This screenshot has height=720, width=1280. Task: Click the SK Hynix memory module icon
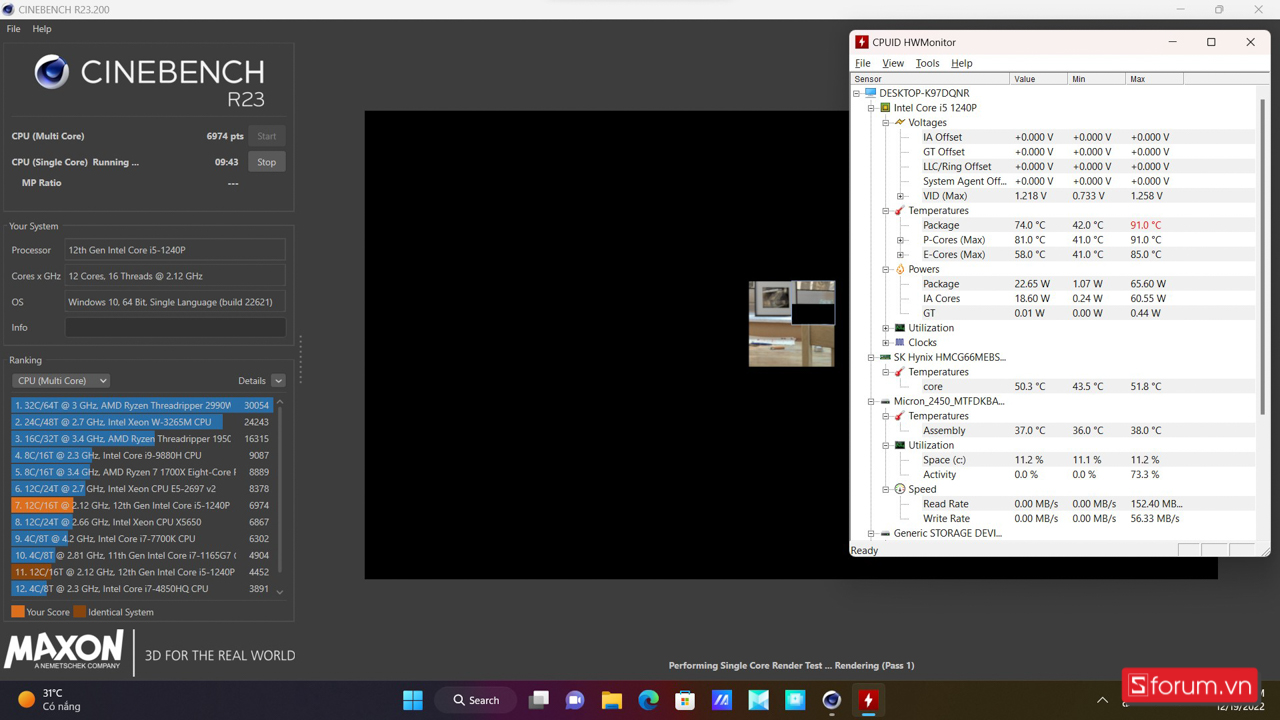(x=885, y=357)
